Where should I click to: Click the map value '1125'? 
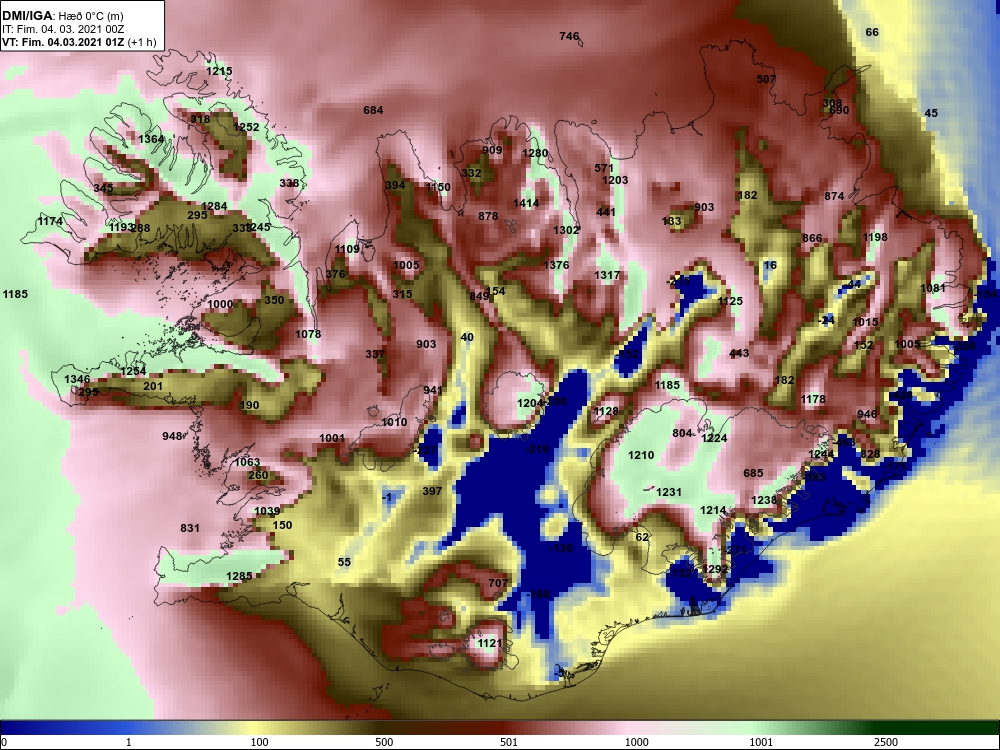pyautogui.click(x=730, y=301)
